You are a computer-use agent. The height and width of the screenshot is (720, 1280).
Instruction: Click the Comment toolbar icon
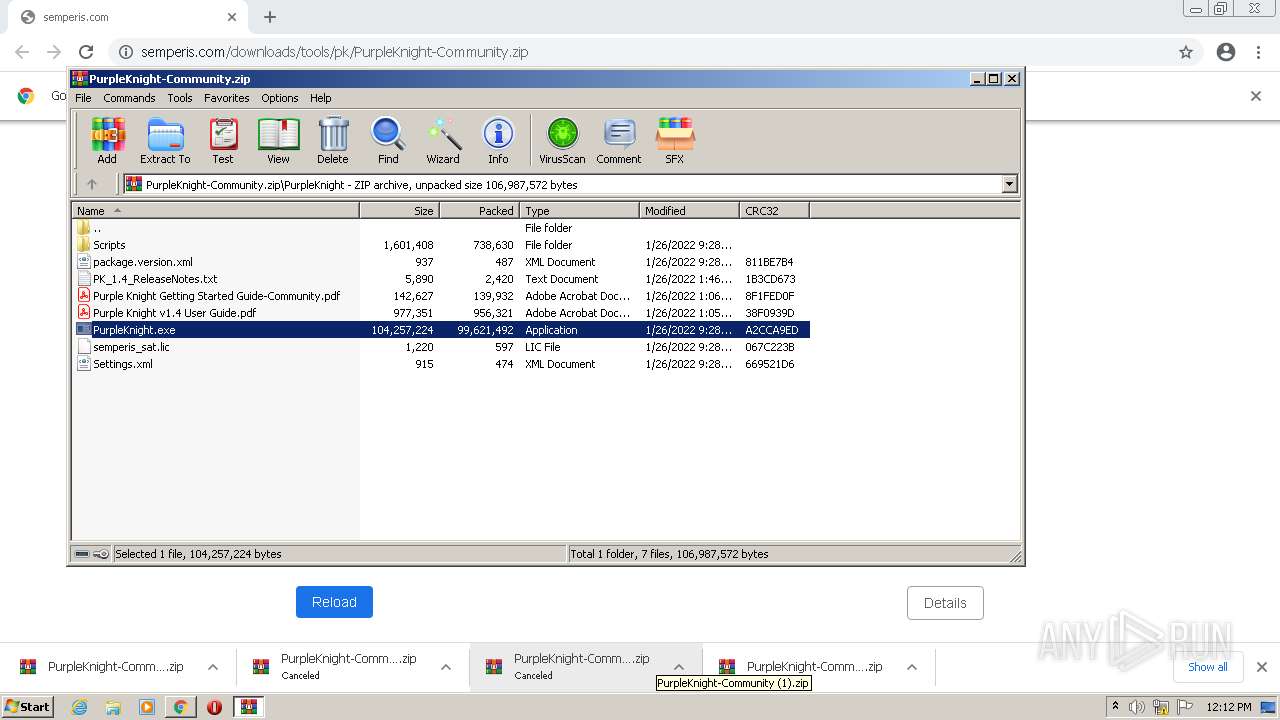pyautogui.click(x=619, y=140)
